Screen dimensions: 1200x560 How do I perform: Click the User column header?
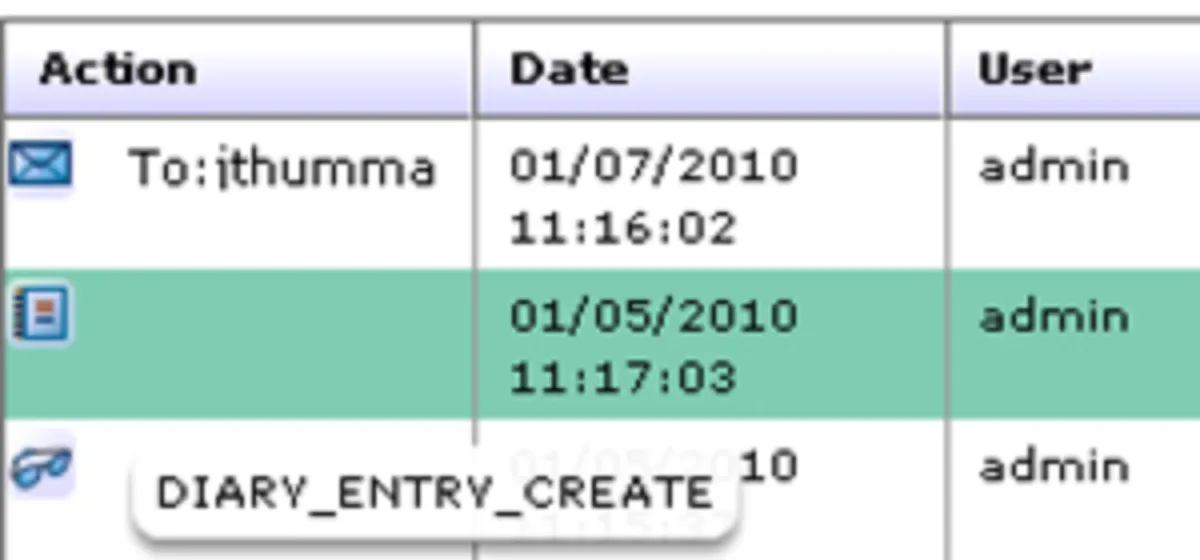pos(1034,70)
